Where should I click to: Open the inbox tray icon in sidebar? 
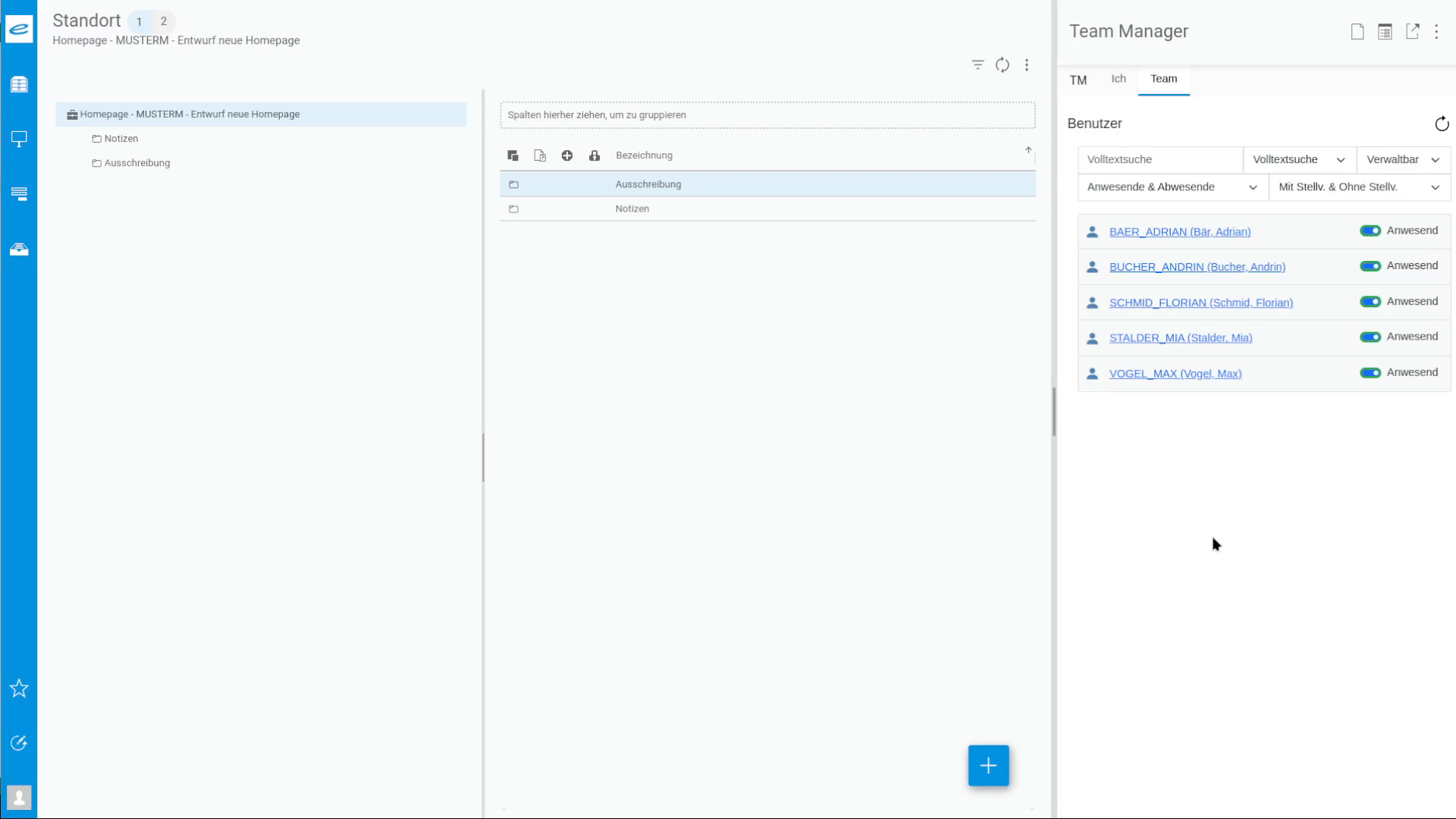[x=19, y=249]
